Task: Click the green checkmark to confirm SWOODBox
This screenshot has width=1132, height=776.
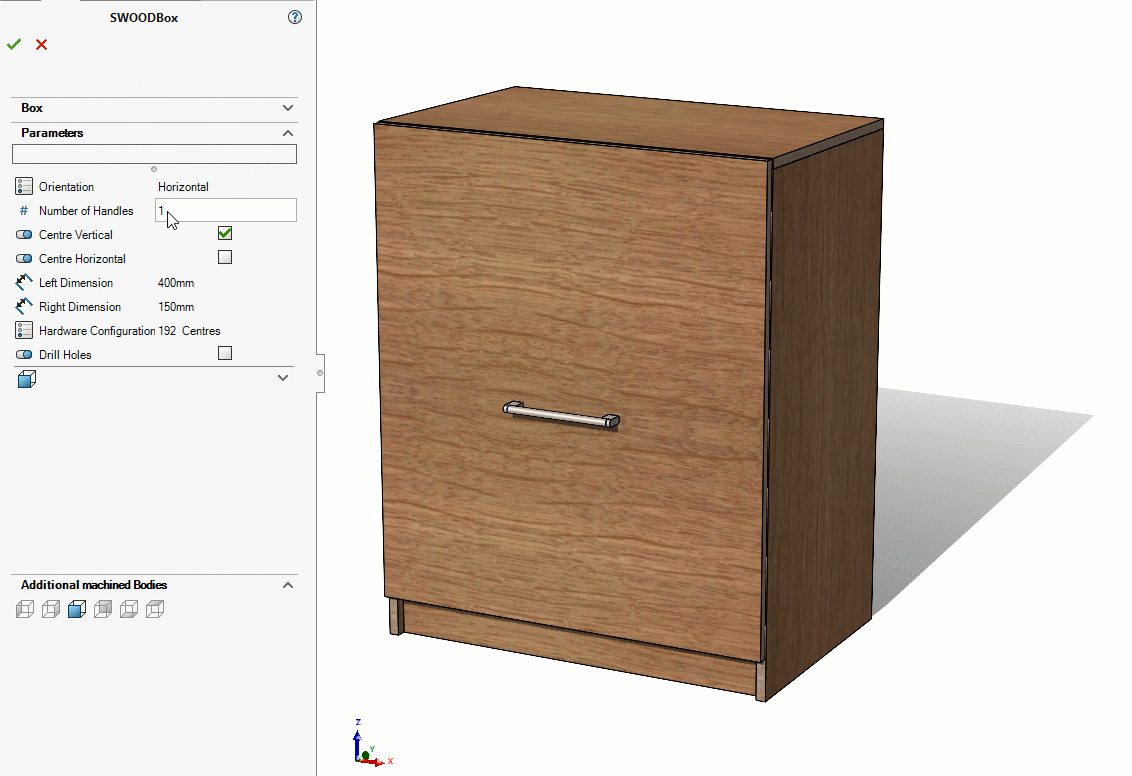Action: tap(13, 44)
